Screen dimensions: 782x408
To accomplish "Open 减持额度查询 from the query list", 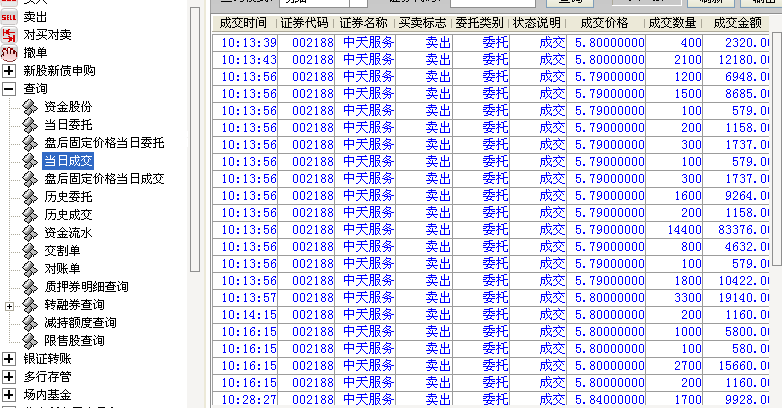I will pyautogui.click(x=80, y=323).
